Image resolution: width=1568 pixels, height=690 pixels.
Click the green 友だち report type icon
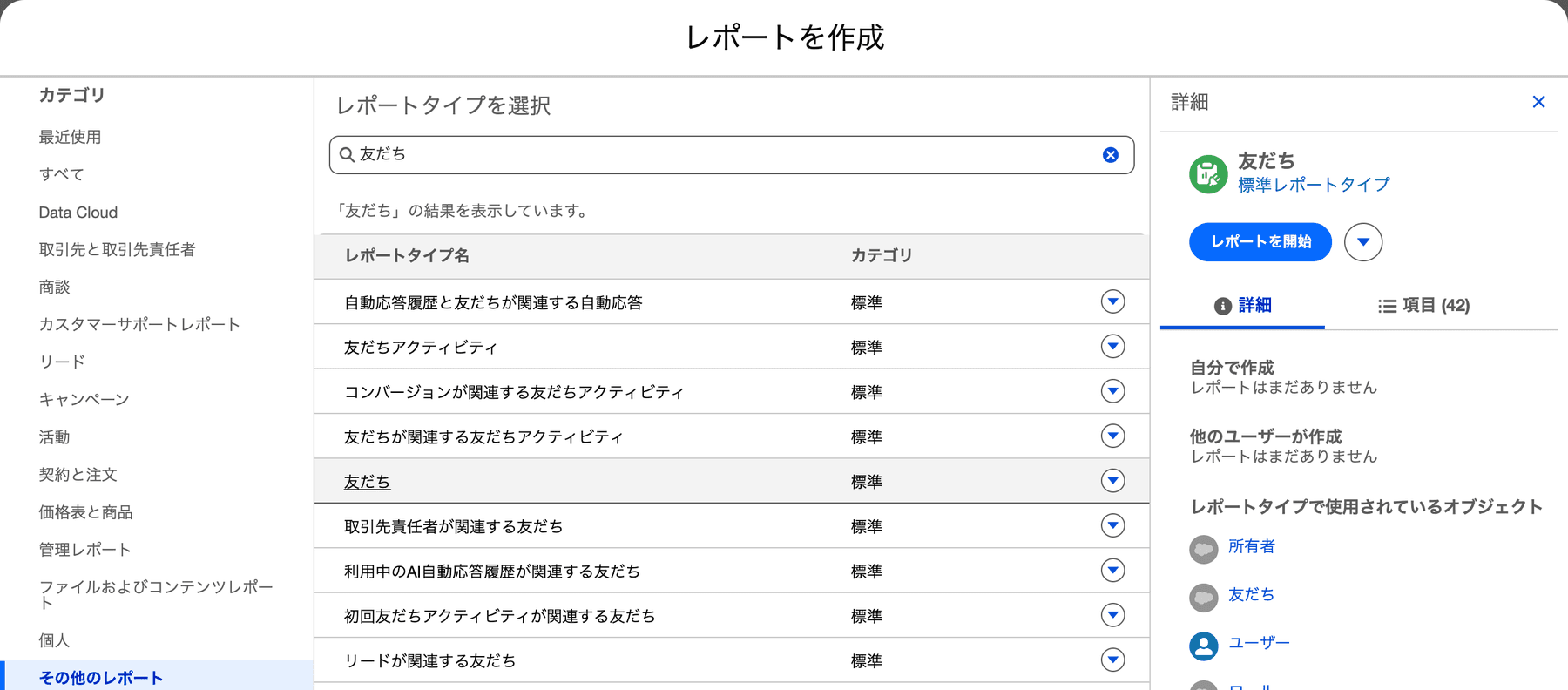tap(1208, 174)
